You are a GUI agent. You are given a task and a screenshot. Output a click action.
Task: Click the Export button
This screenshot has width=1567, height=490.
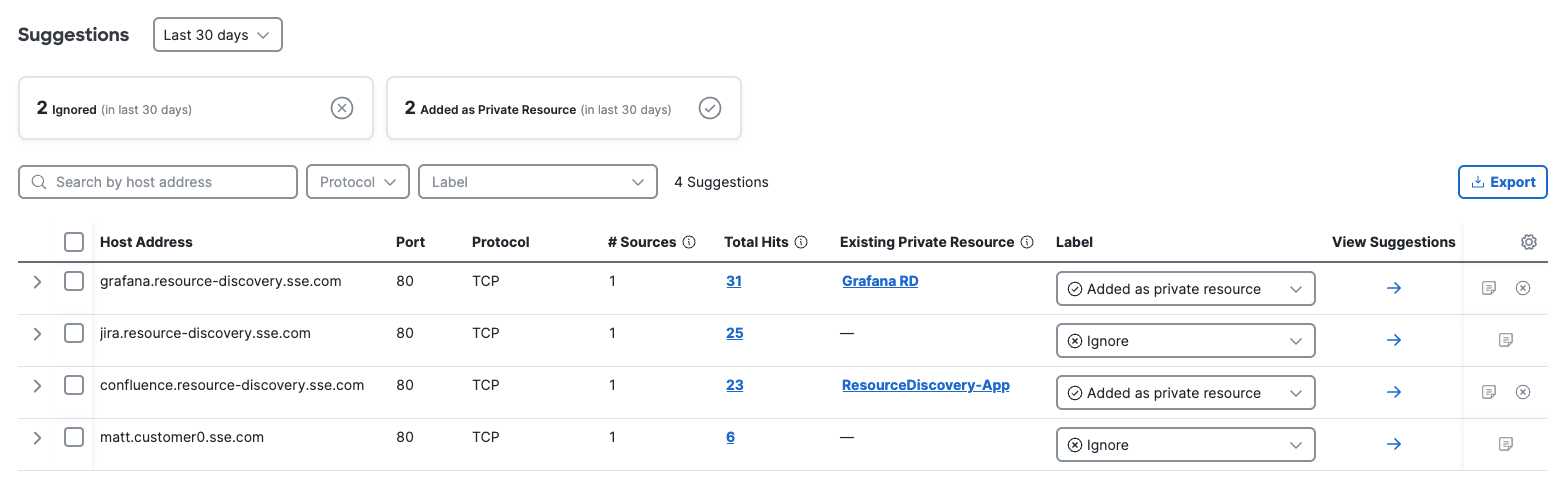tap(1503, 182)
